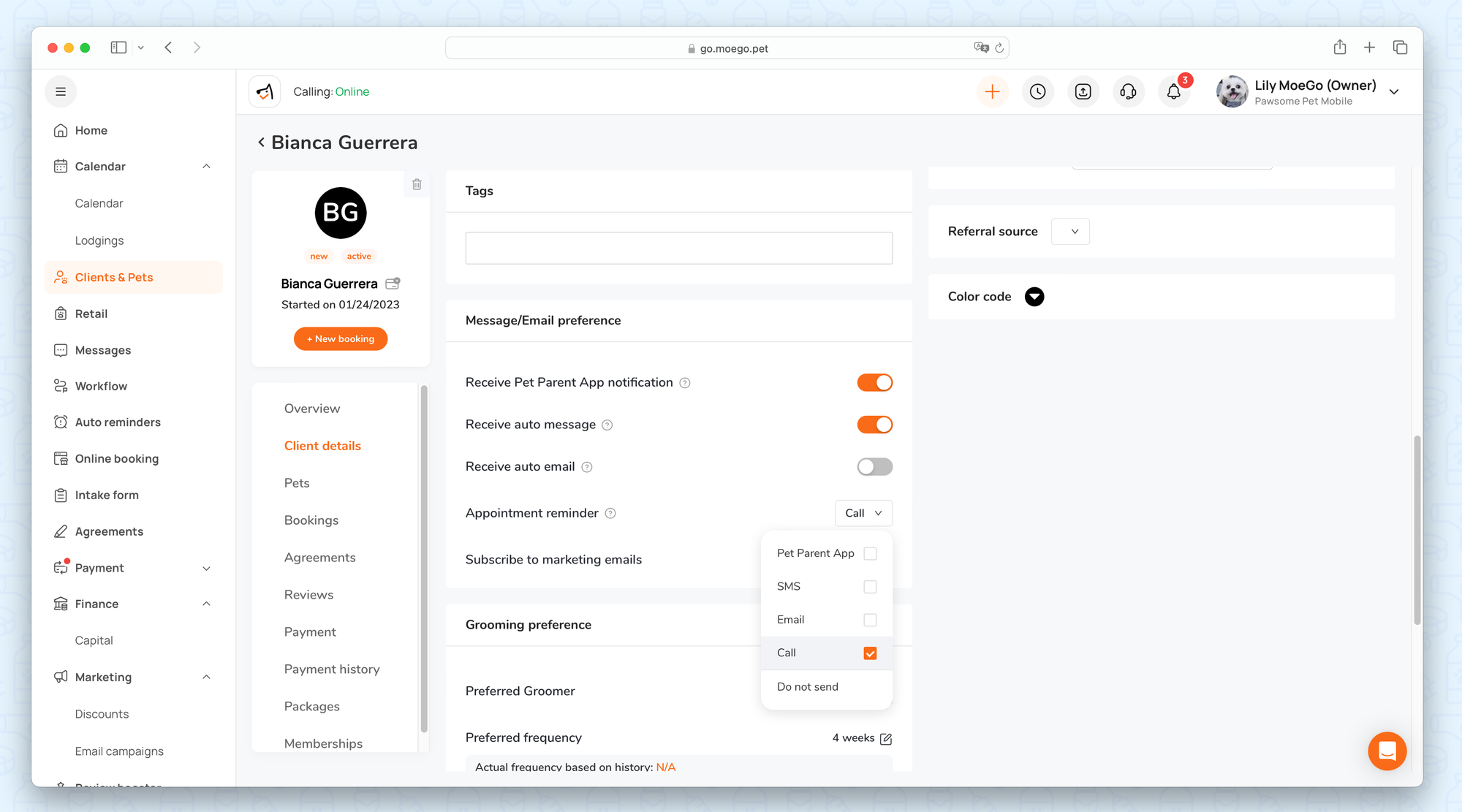Click the clock history icon
This screenshot has width=1462, height=812.
click(1037, 92)
